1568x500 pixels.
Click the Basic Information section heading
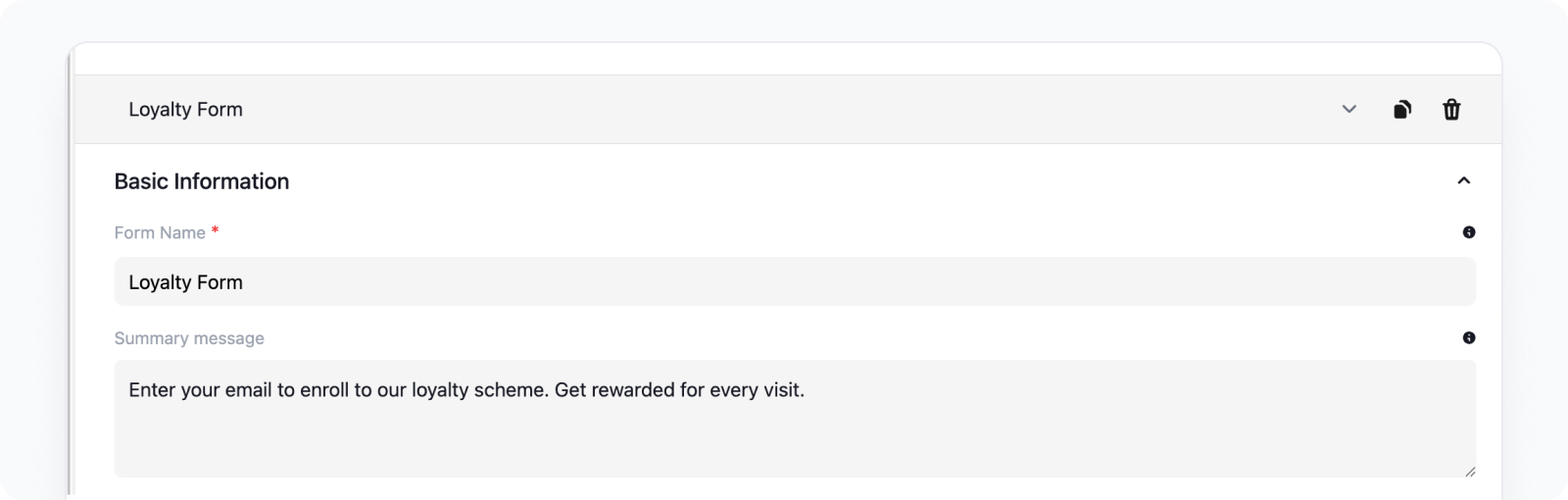click(x=202, y=181)
